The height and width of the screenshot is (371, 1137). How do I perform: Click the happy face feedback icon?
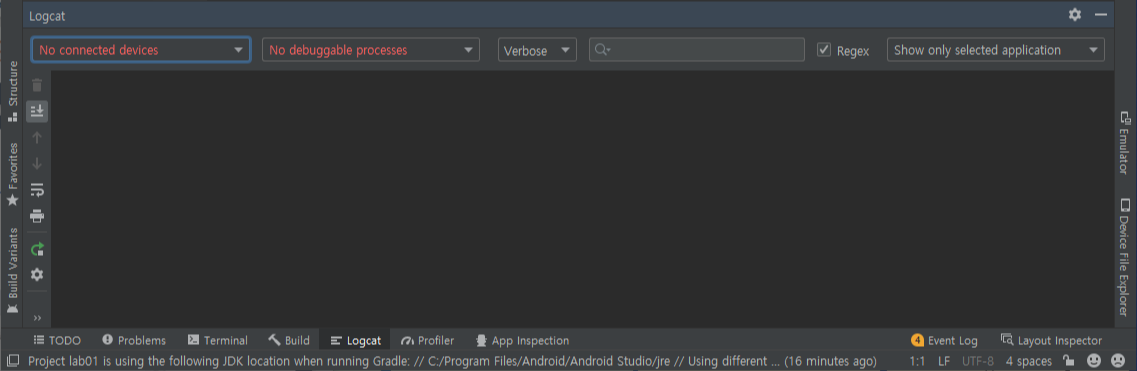tap(1094, 360)
